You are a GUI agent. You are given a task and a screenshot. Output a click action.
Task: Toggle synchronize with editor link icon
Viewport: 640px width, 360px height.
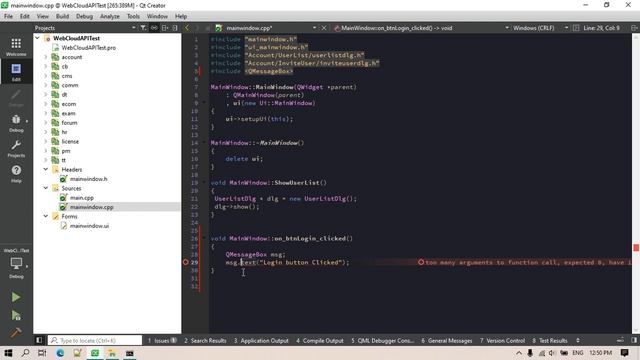click(154, 28)
